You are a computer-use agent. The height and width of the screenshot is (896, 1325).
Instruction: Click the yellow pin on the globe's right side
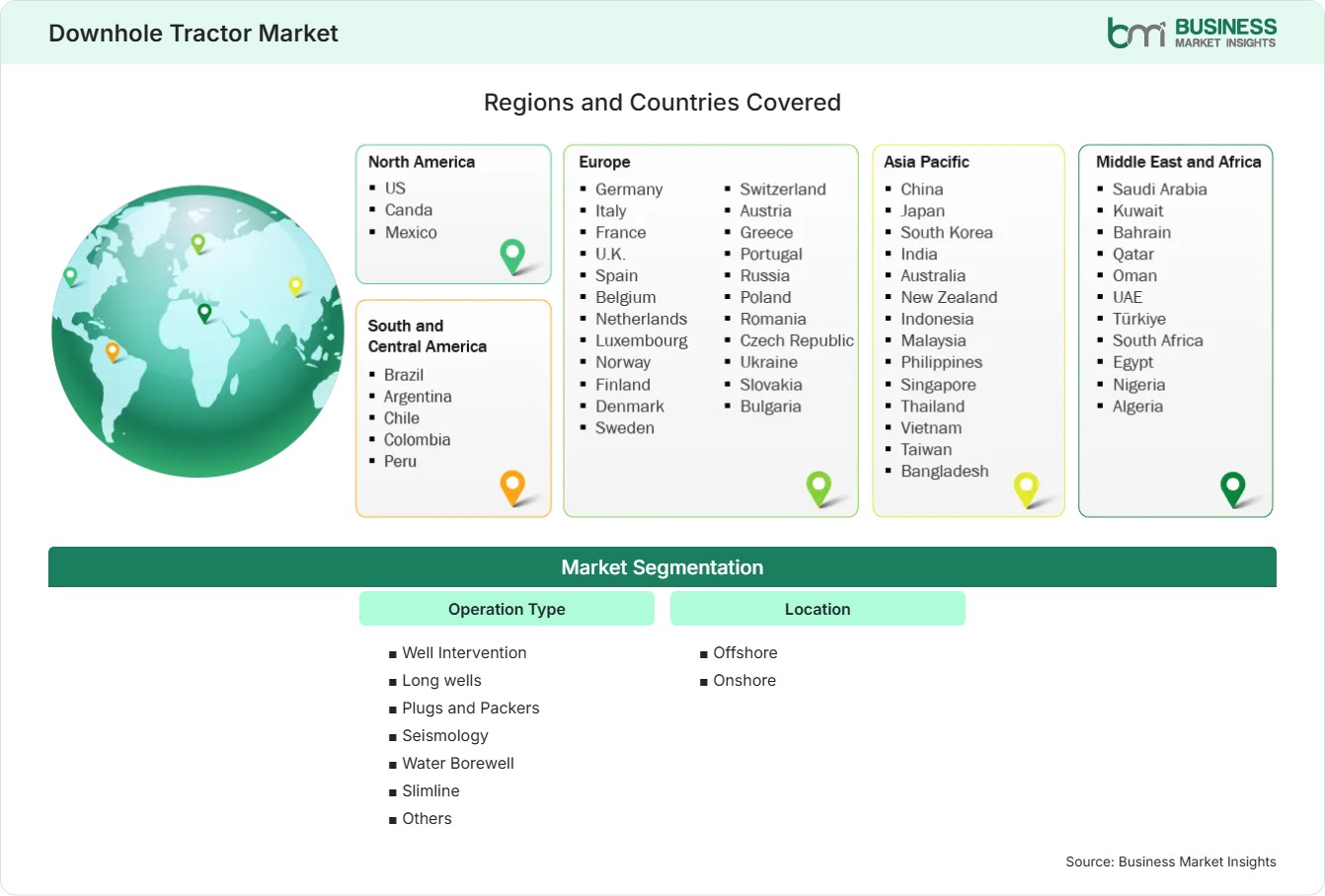click(x=295, y=286)
